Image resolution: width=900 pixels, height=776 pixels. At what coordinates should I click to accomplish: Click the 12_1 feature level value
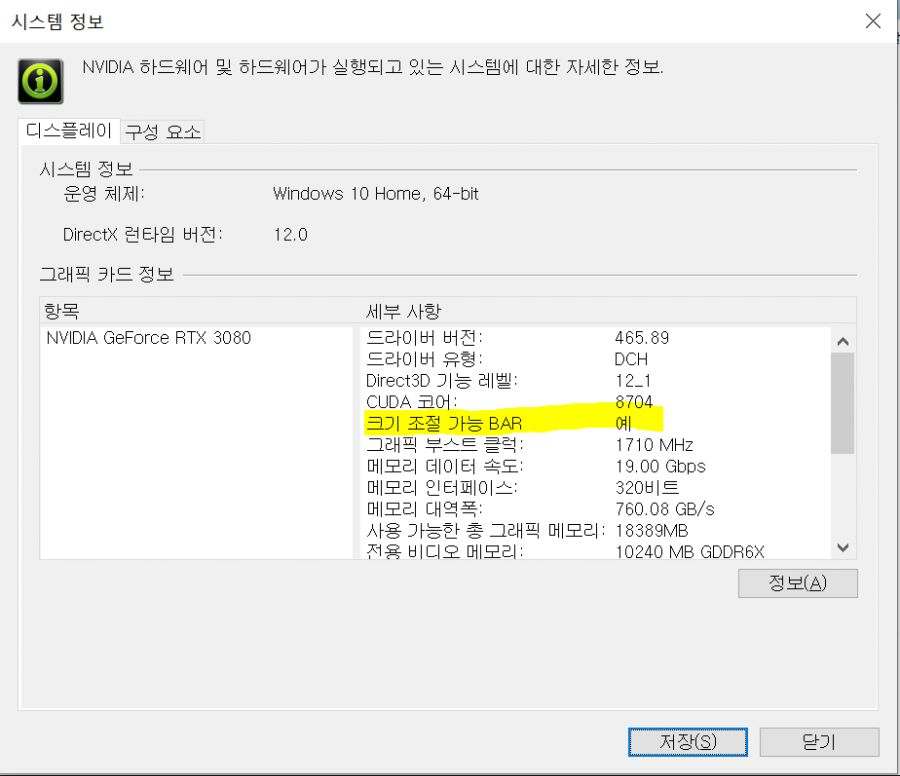pos(633,381)
